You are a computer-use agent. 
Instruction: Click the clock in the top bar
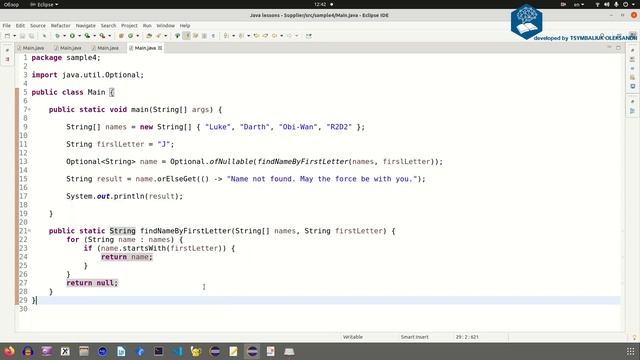click(x=320, y=4)
